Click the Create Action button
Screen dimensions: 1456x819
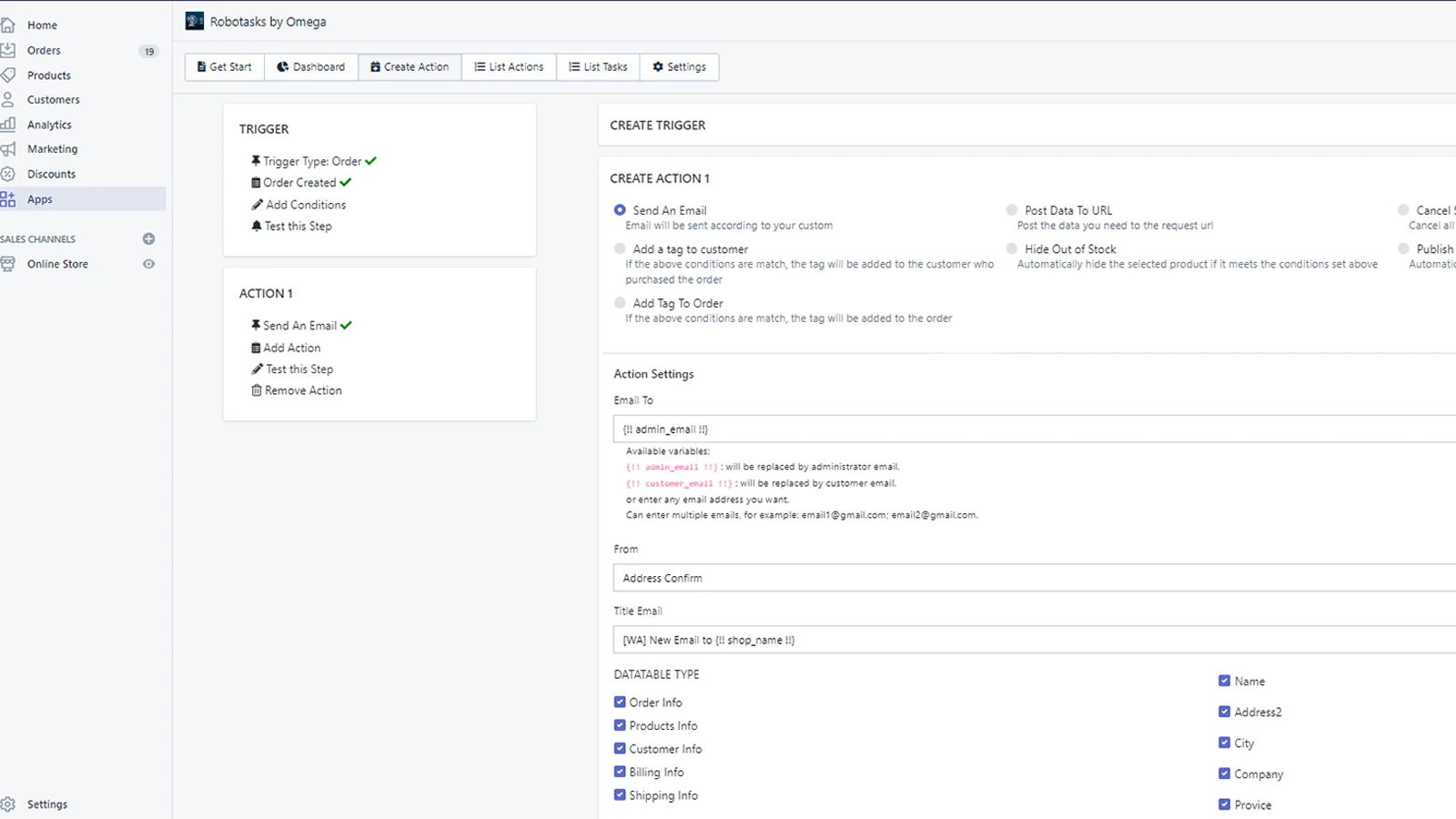410,66
